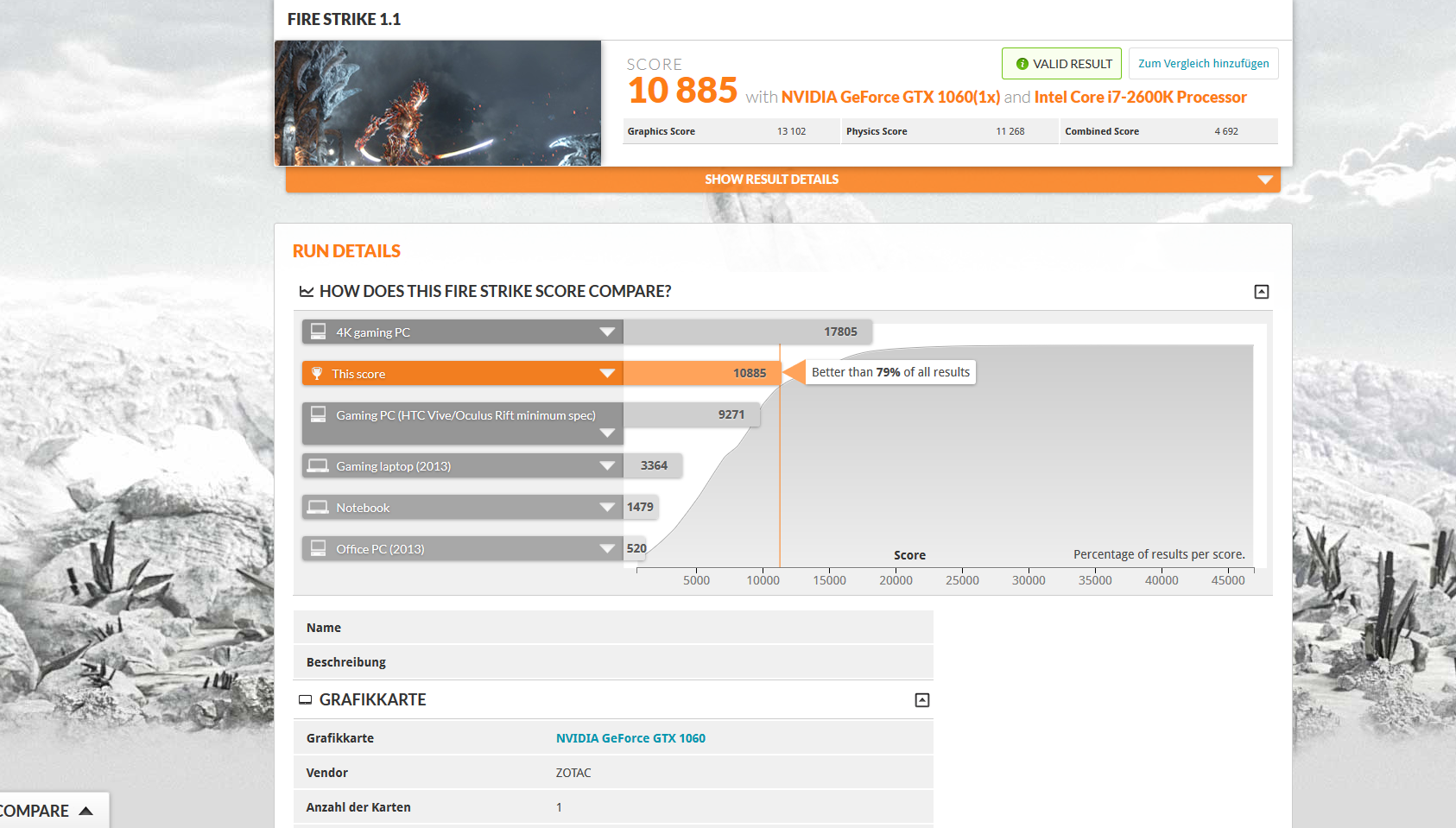Open NVIDIA GeForce GTX 1060 Grafikkarte link
The height and width of the screenshot is (828, 1456).
[630, 738]
